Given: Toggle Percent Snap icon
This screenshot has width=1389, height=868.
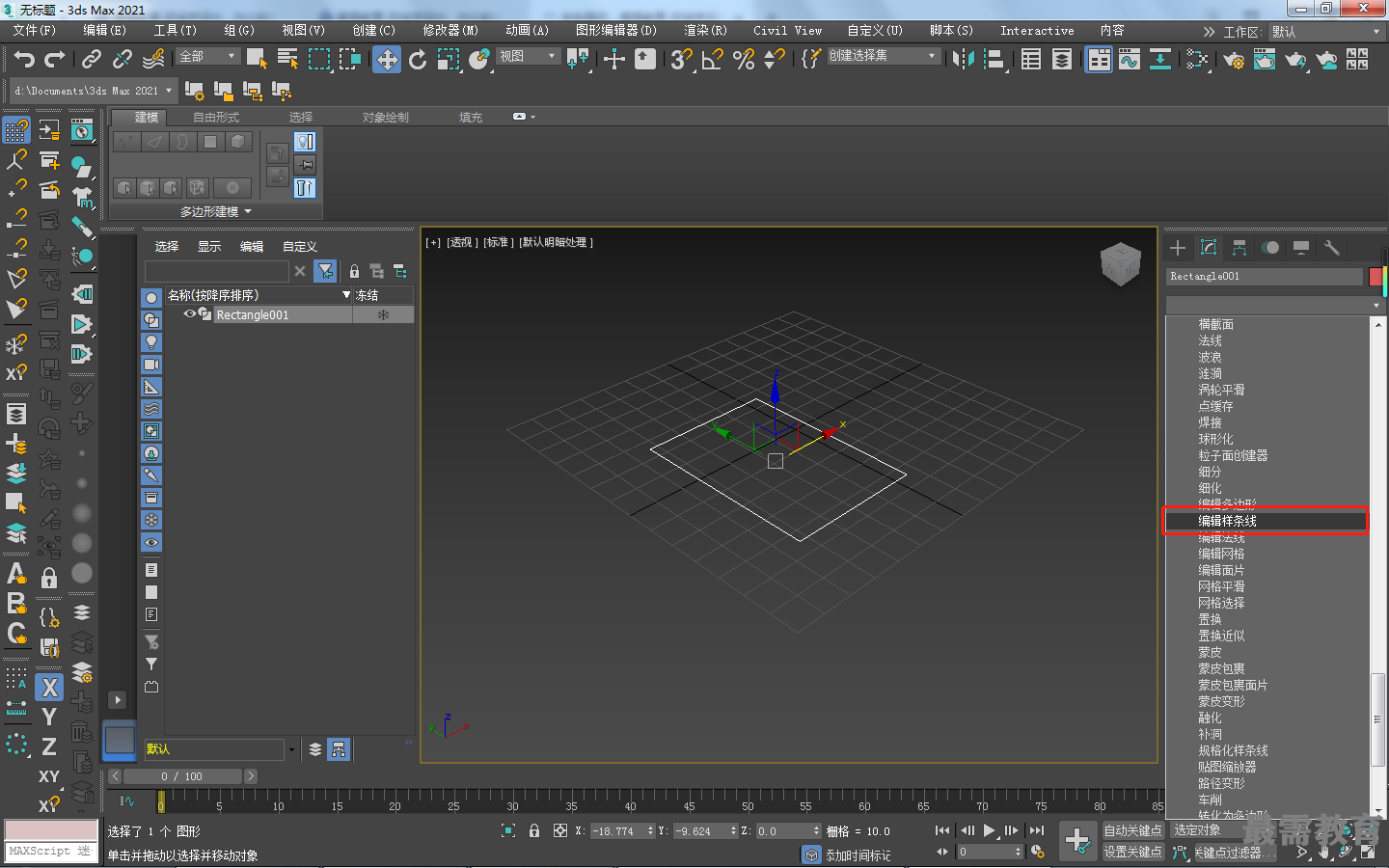Looking at the screenshot, I should click(744, 60).
